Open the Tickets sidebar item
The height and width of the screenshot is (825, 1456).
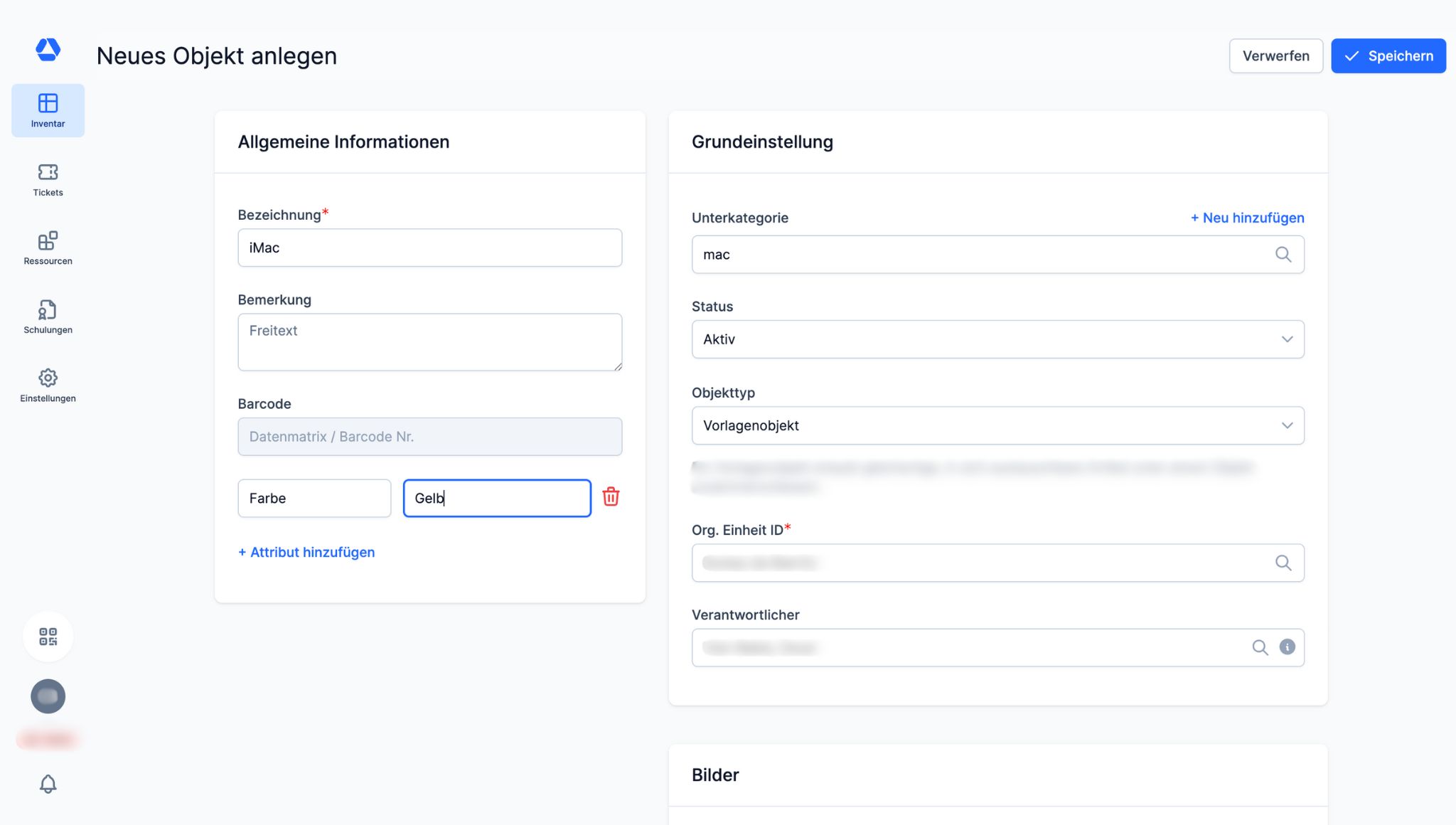pyautogui.click(x=48, y=179)
